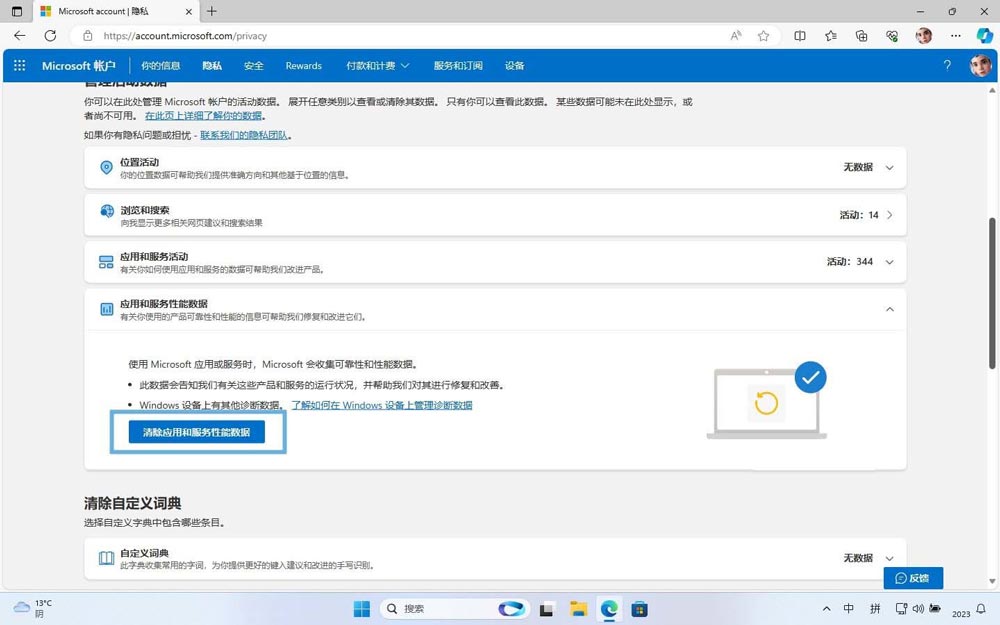Click the 清除应用和服务性能数据 button
The image size is (1000, 625).
[x=196, y=431]
